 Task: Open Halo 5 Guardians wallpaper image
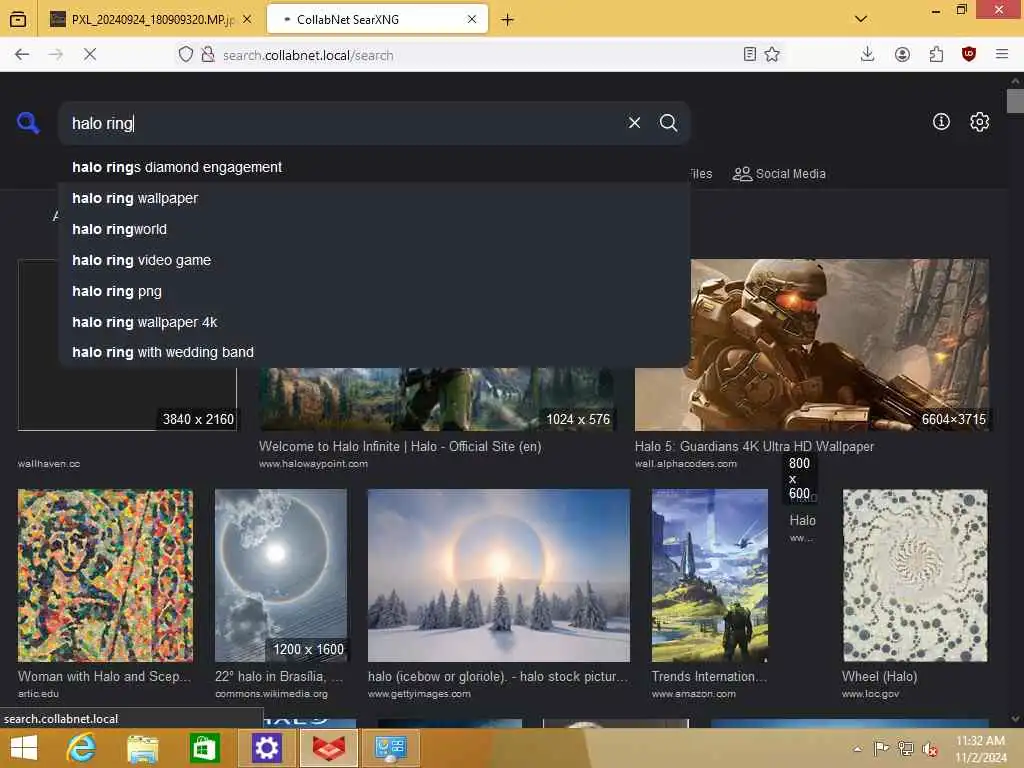tap(812, 345)
